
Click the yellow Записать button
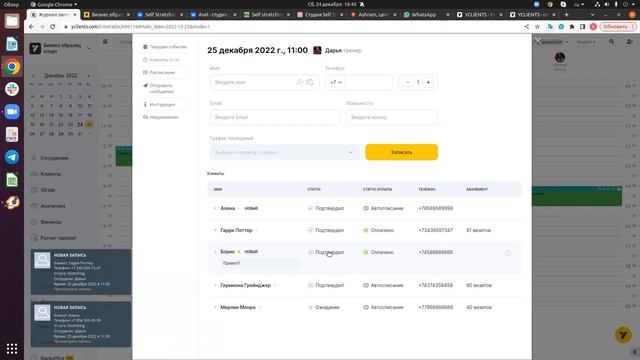(401, 152)
